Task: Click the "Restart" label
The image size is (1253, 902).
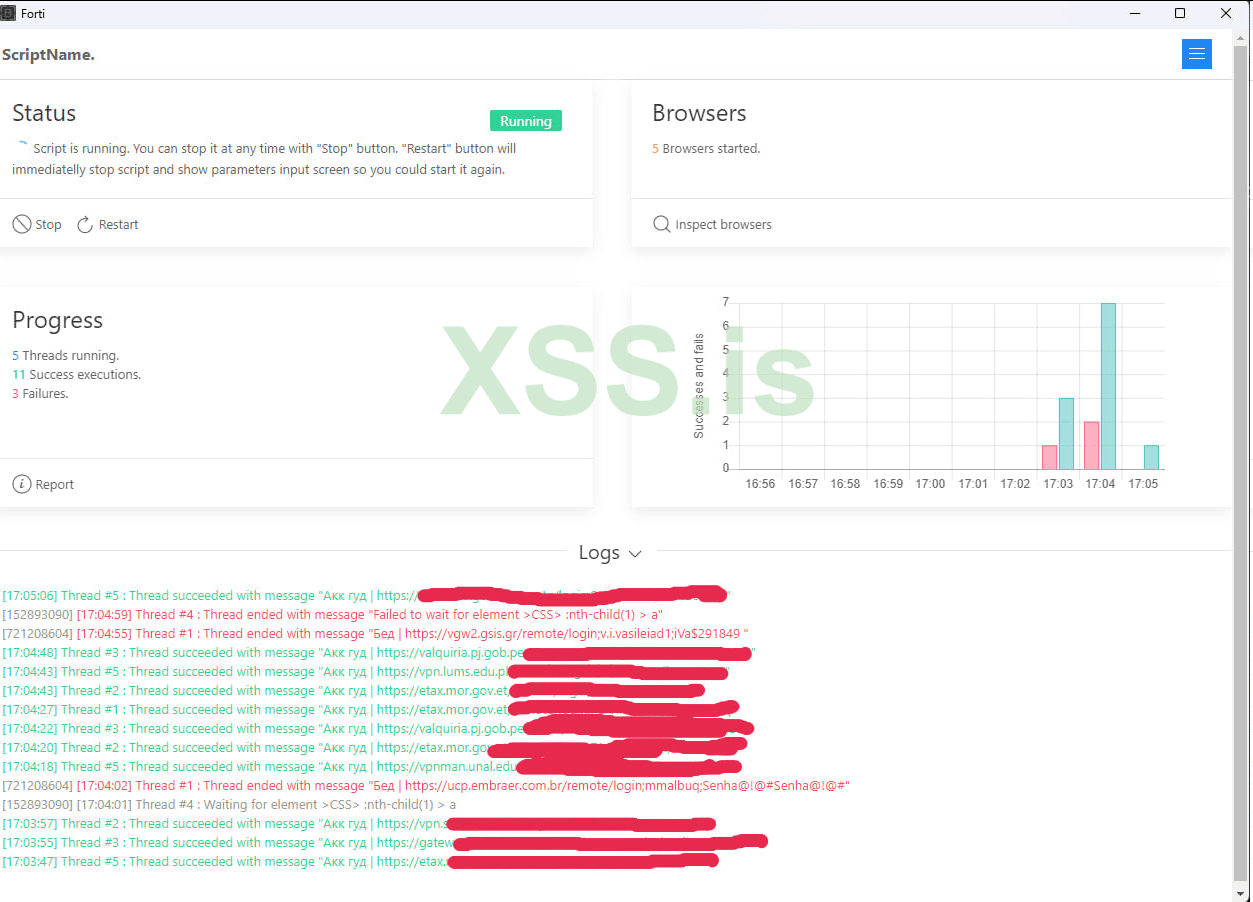Action: [118, 225]
